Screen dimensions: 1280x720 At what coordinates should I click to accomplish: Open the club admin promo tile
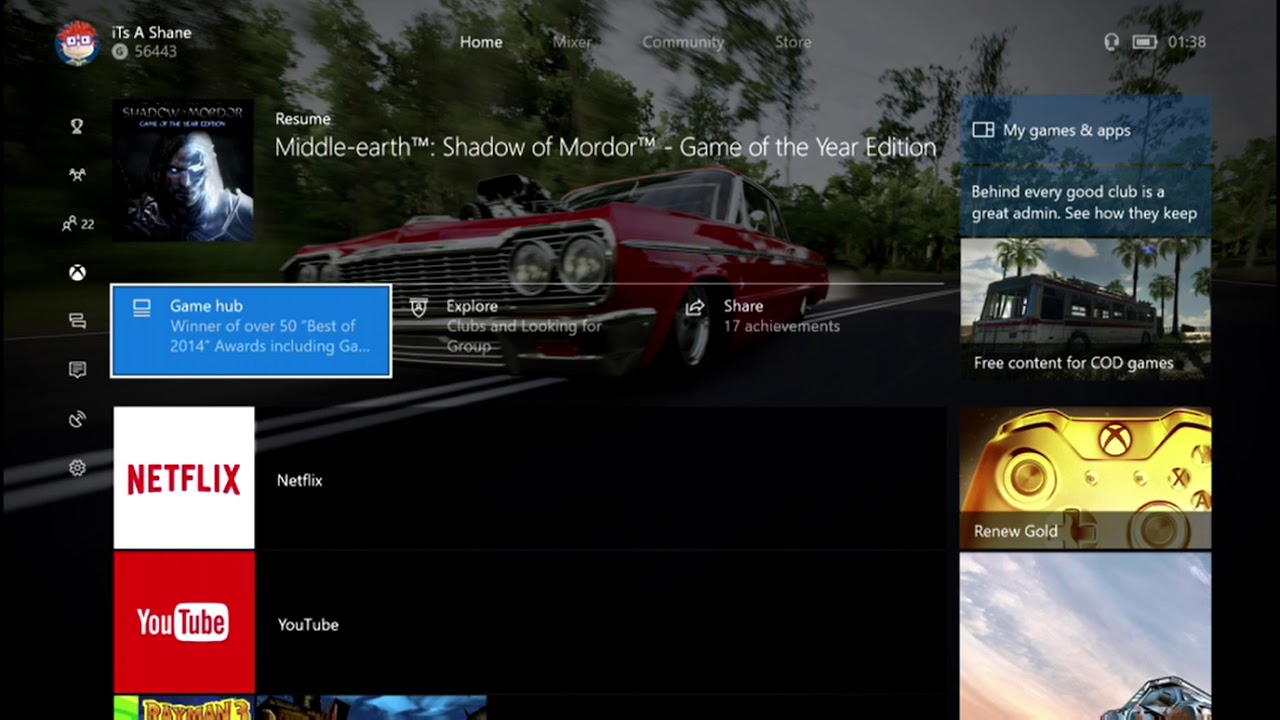(1086, 201)
